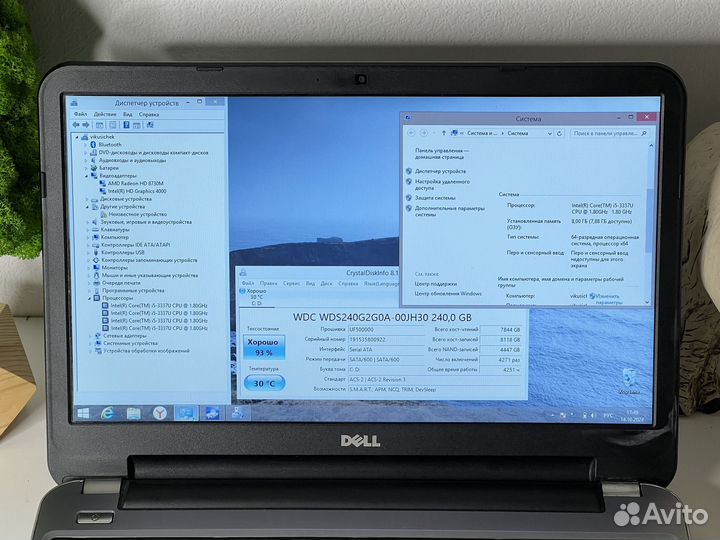Viewport: 720px width, 540px height.
Task: Select the Батареи category icon
Action: (94, 168)
